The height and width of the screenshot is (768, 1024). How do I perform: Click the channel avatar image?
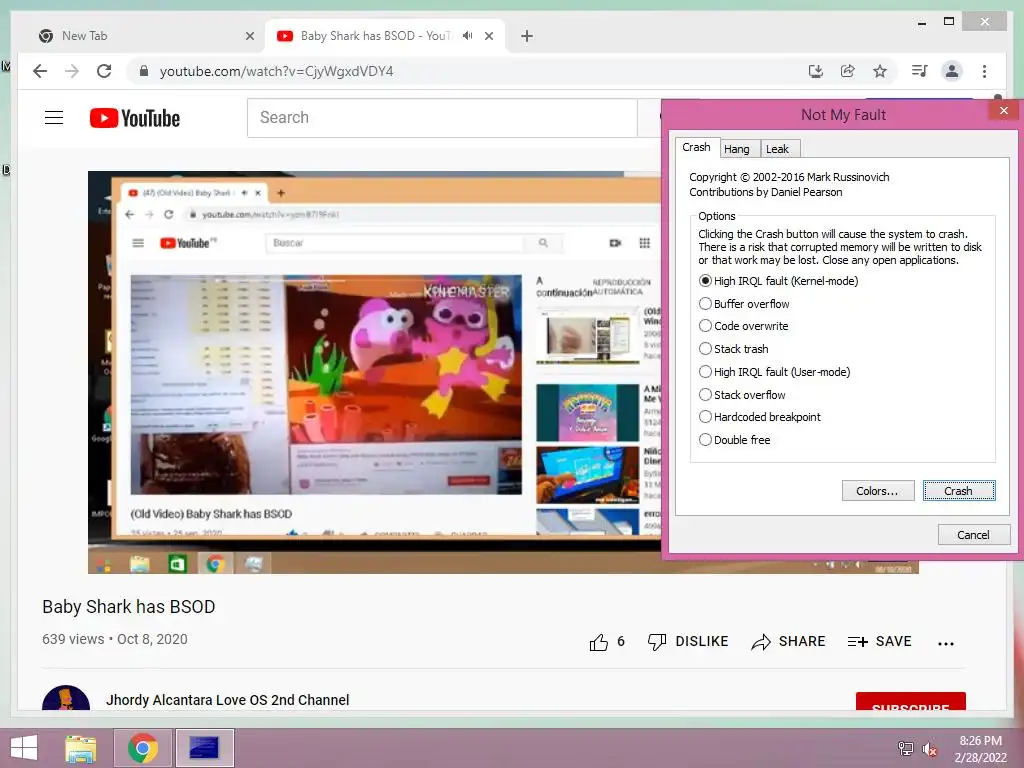(x=66, y=698)
